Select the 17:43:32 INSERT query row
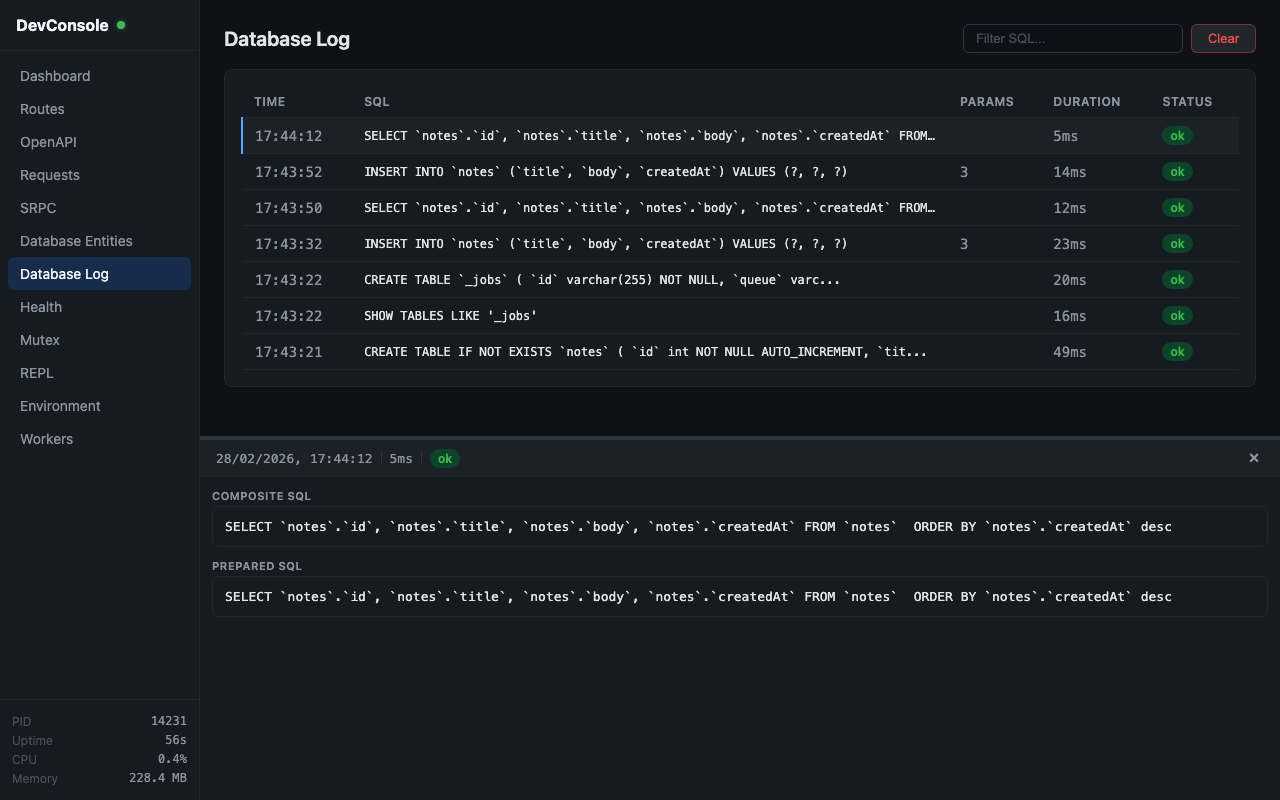Viewport: 1280px width, 800px height. [740, 244]
